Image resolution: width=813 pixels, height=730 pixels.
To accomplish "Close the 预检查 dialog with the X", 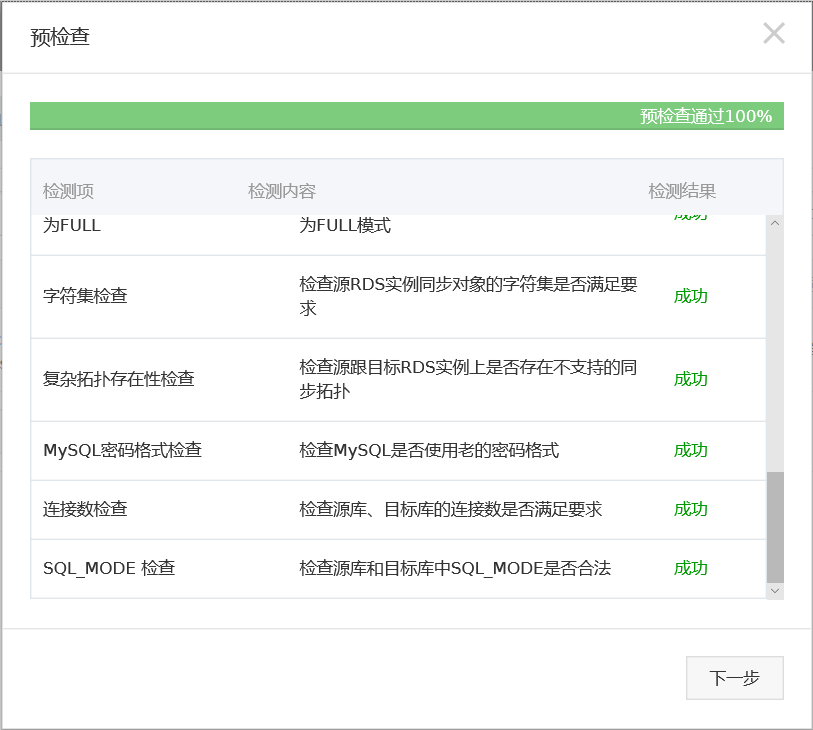I will coord(773,34).
